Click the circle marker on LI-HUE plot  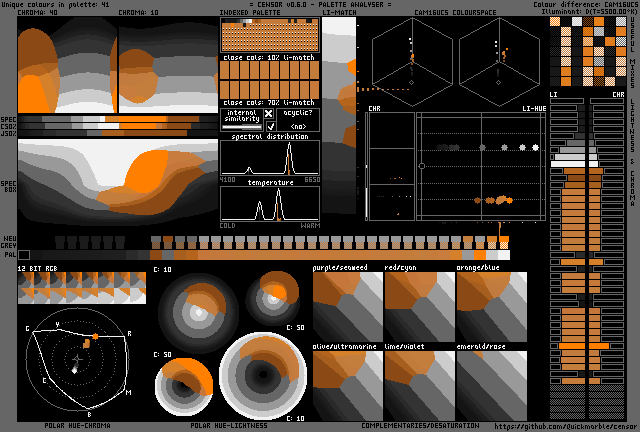tap(422, 165)
